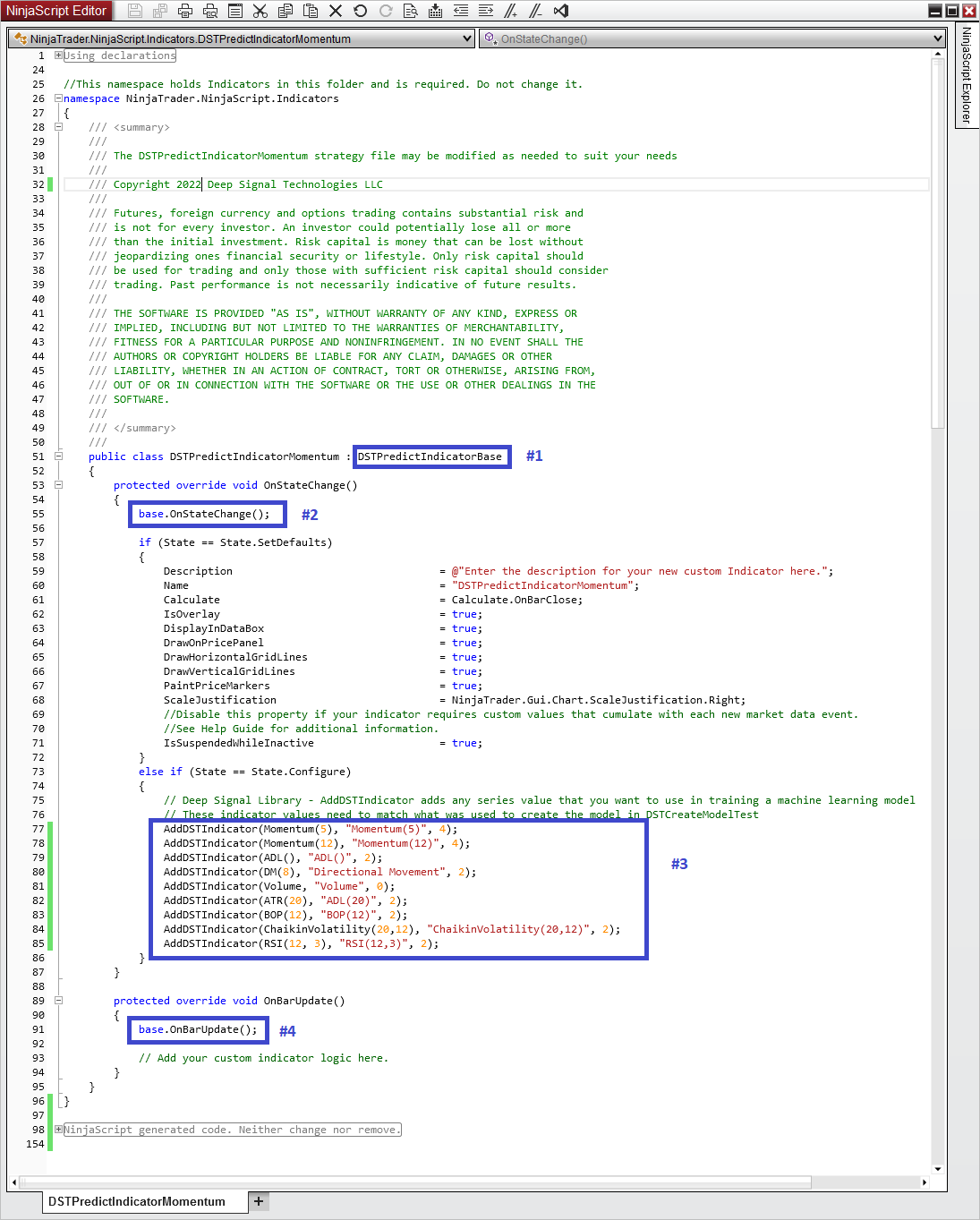Click the horizontal scrollbar right arrow
Screen dimensions: 980x1220
pyautogui.click(x=925, y=1182)
